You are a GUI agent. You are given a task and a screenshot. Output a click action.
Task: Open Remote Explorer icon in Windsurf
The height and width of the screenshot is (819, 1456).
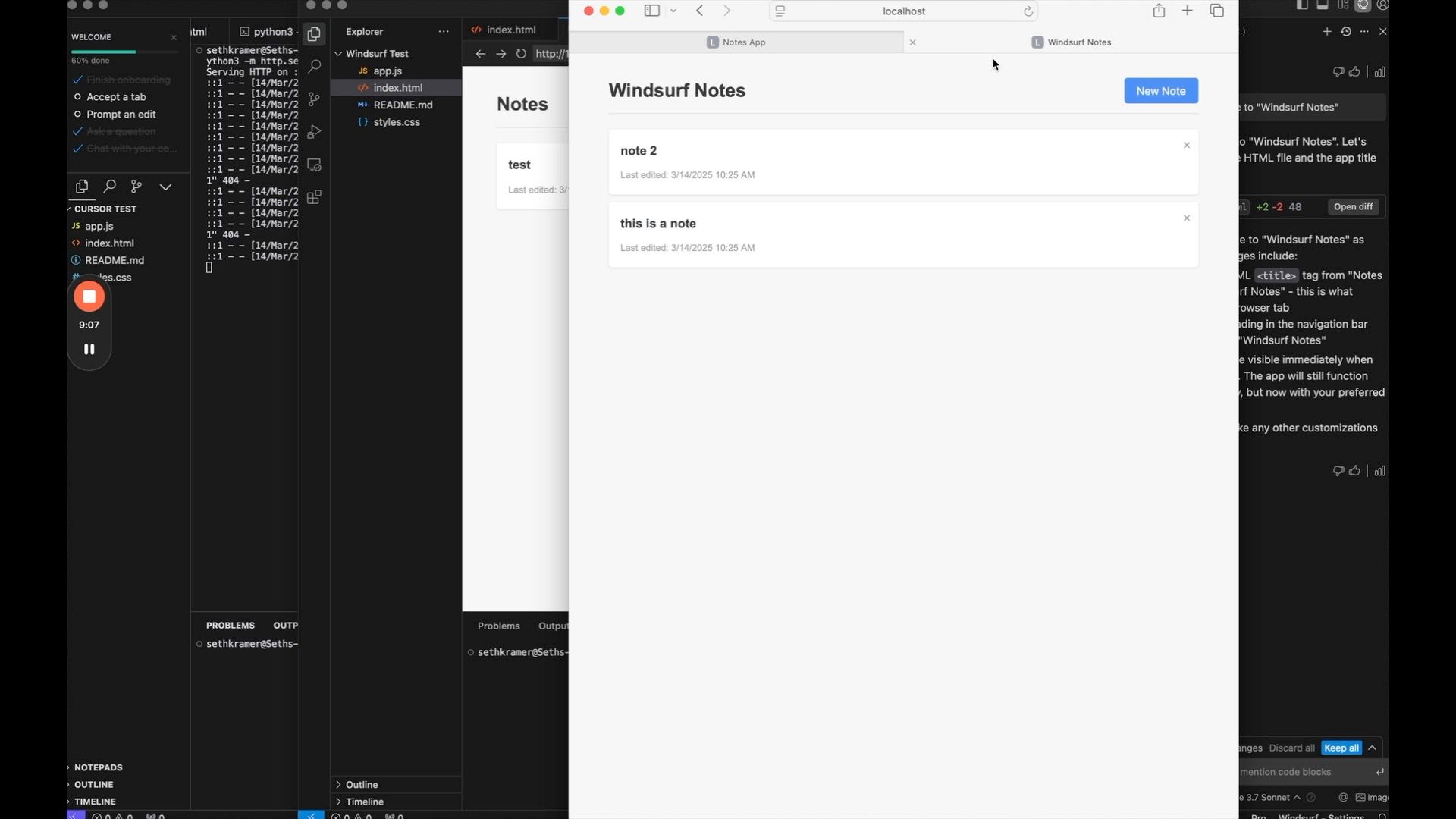click(314, 165)
